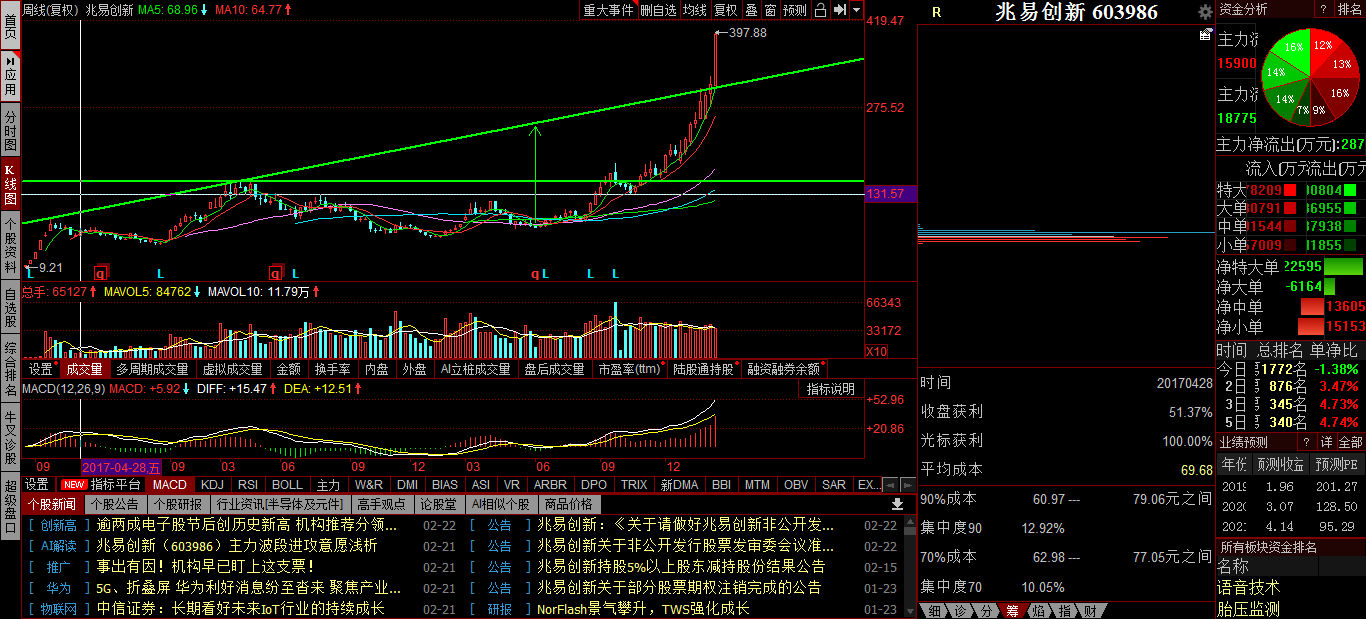Screen dimensions: 1366x619
Task: Click the 2017-04-28 date marker on timeline
Action: point(120,466)
